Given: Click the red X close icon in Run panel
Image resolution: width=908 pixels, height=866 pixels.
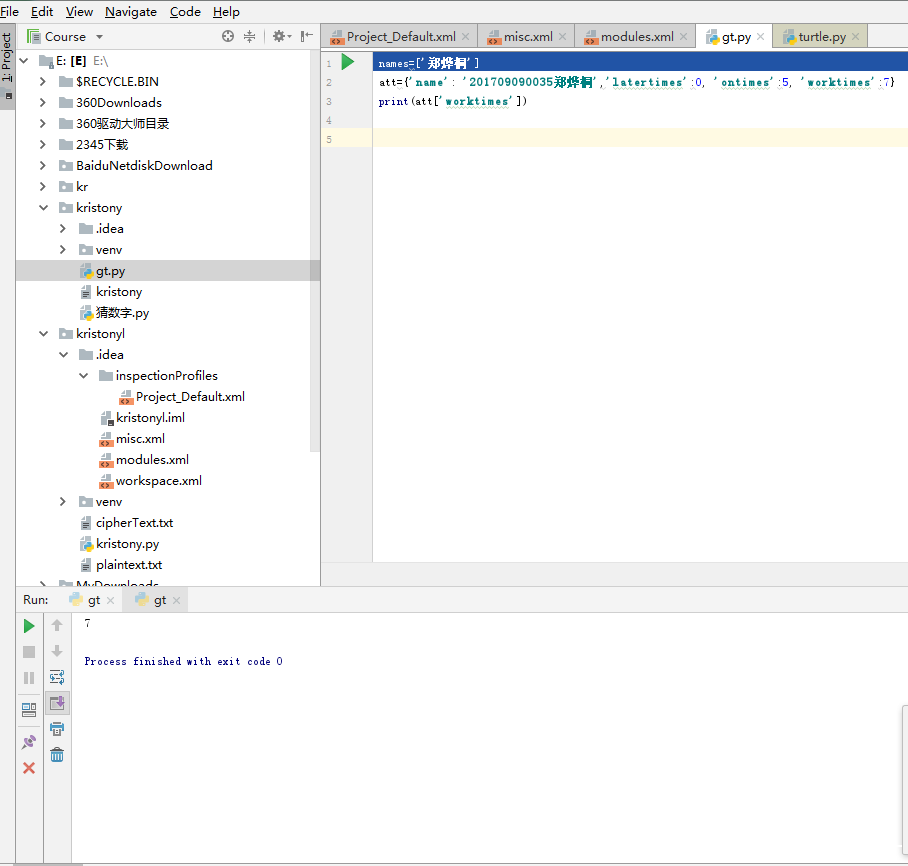Looking at the screenshot, I should pos(29,768).
